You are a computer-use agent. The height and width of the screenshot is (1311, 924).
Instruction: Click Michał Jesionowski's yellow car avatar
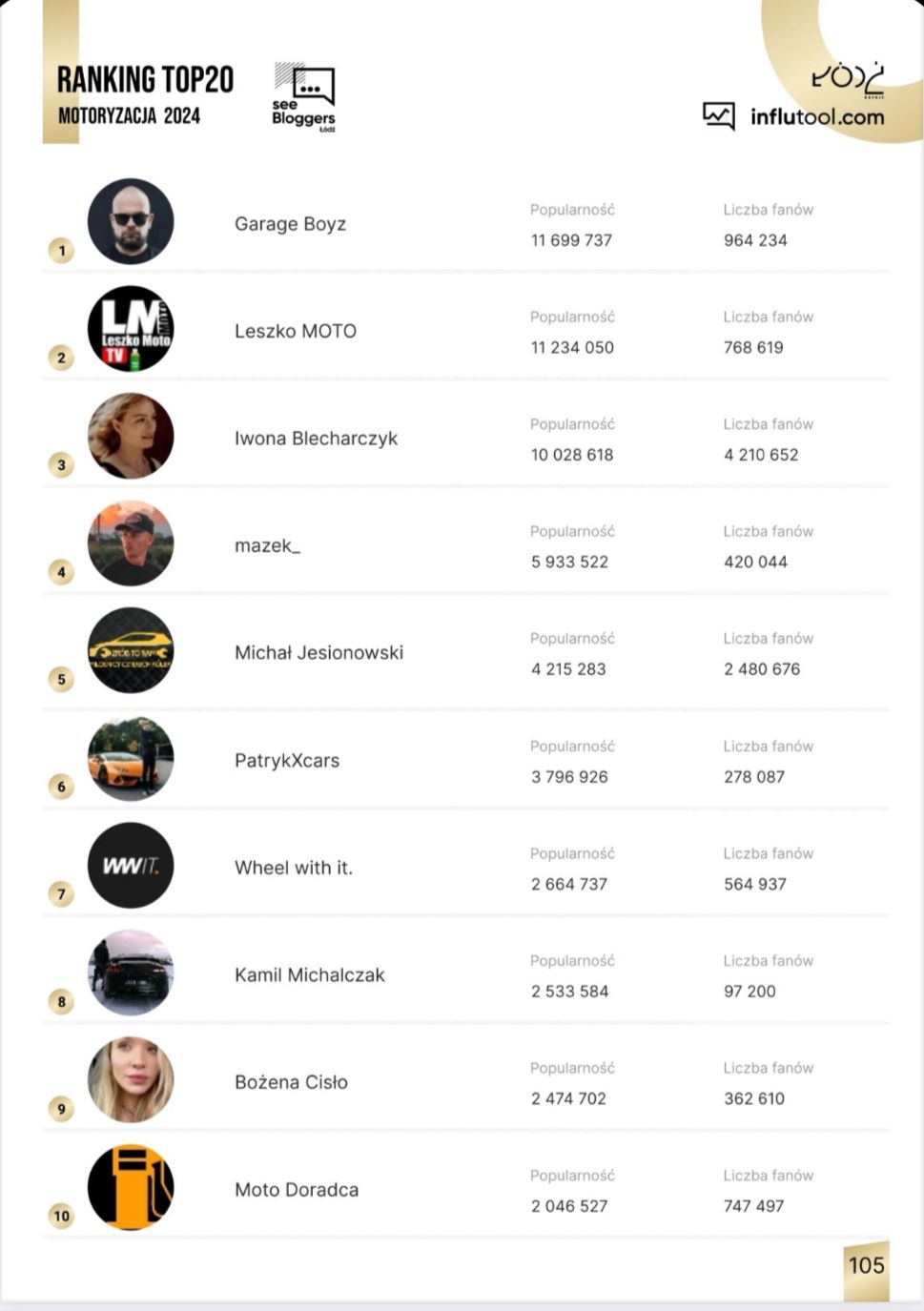click(131, 650)
